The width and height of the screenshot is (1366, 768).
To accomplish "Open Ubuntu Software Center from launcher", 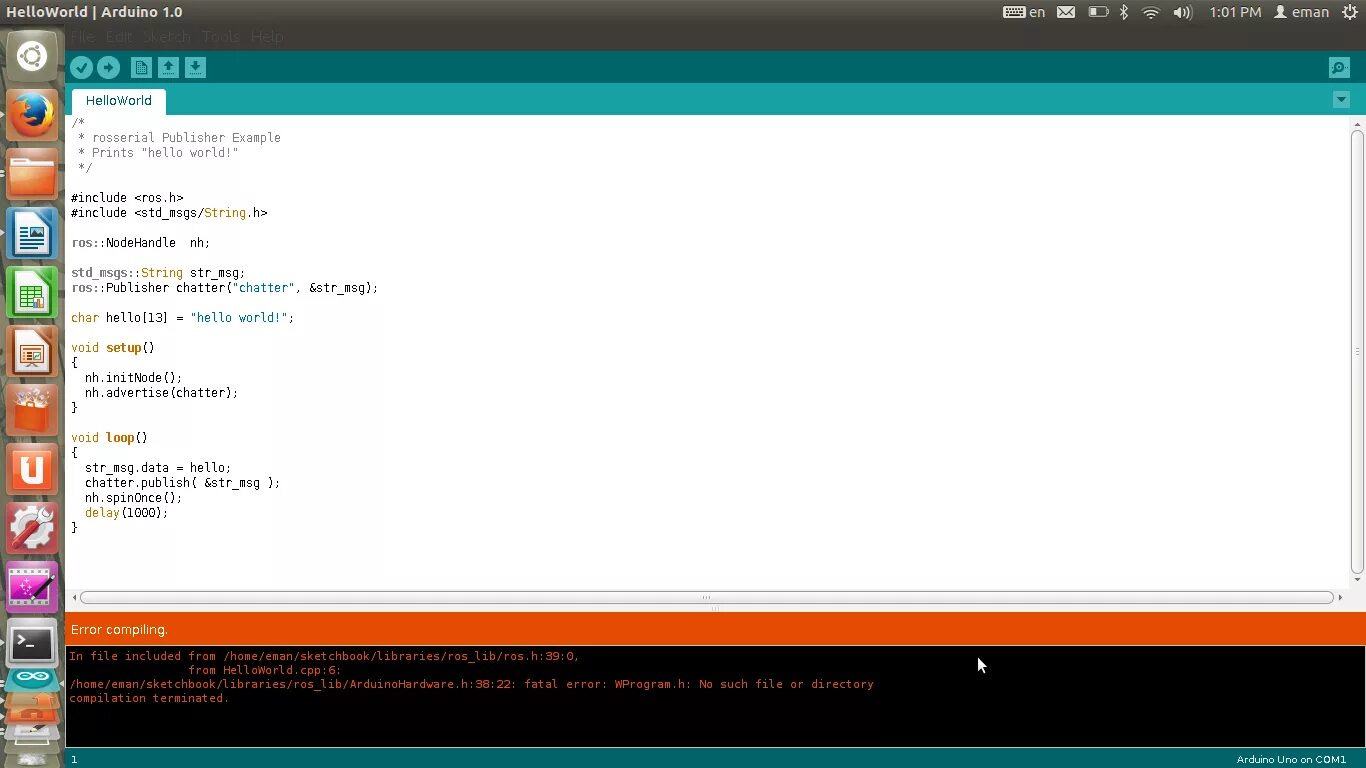I will (32, 410).
